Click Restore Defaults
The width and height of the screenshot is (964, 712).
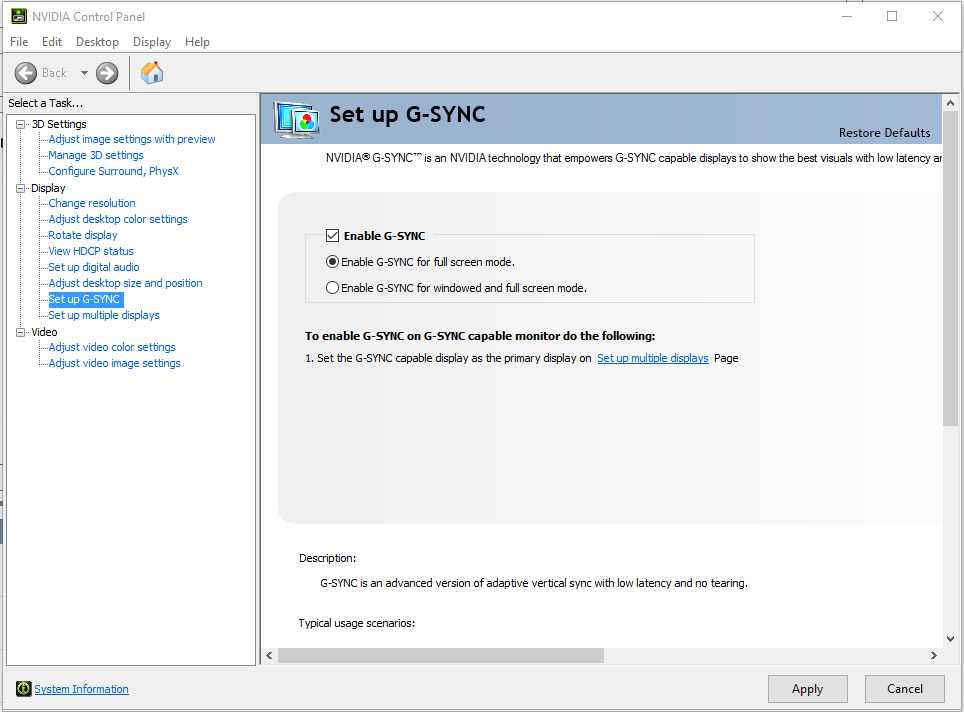[x=884, y=133]
